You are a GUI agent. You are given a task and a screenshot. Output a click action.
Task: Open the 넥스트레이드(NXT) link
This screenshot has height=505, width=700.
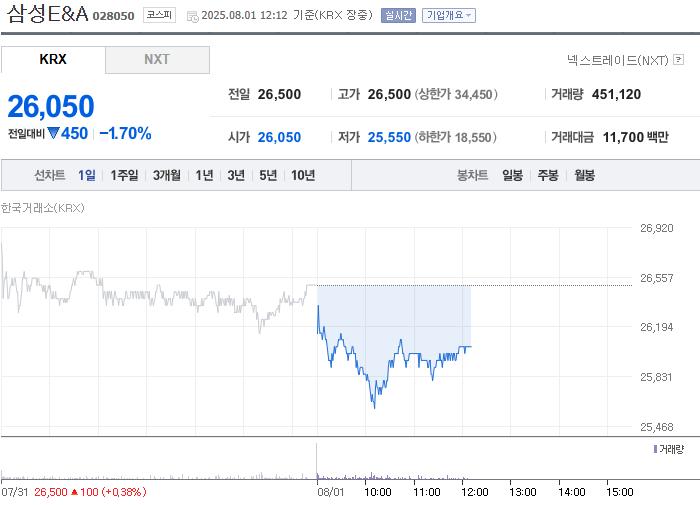(617, 60)
